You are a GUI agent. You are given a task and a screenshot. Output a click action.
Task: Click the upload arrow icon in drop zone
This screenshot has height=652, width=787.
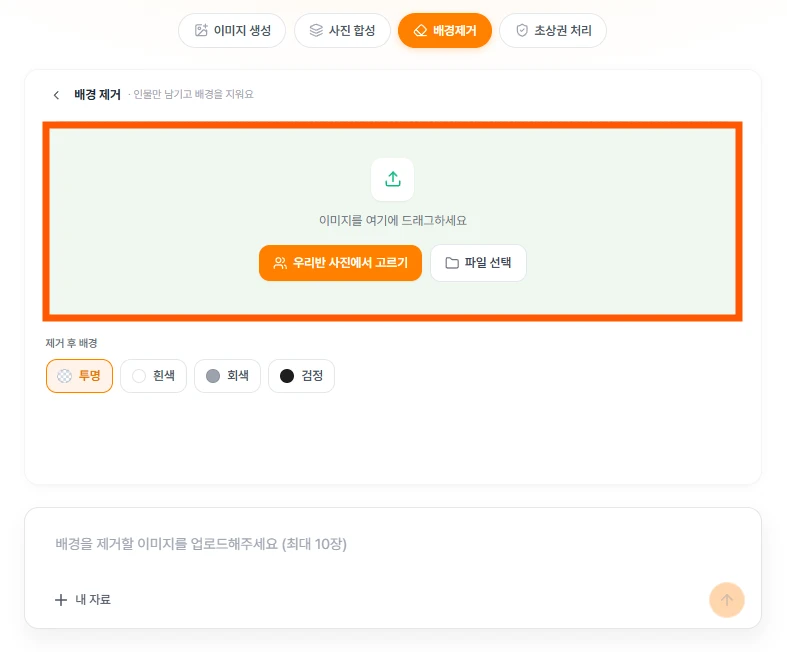(x=392, y=179)
